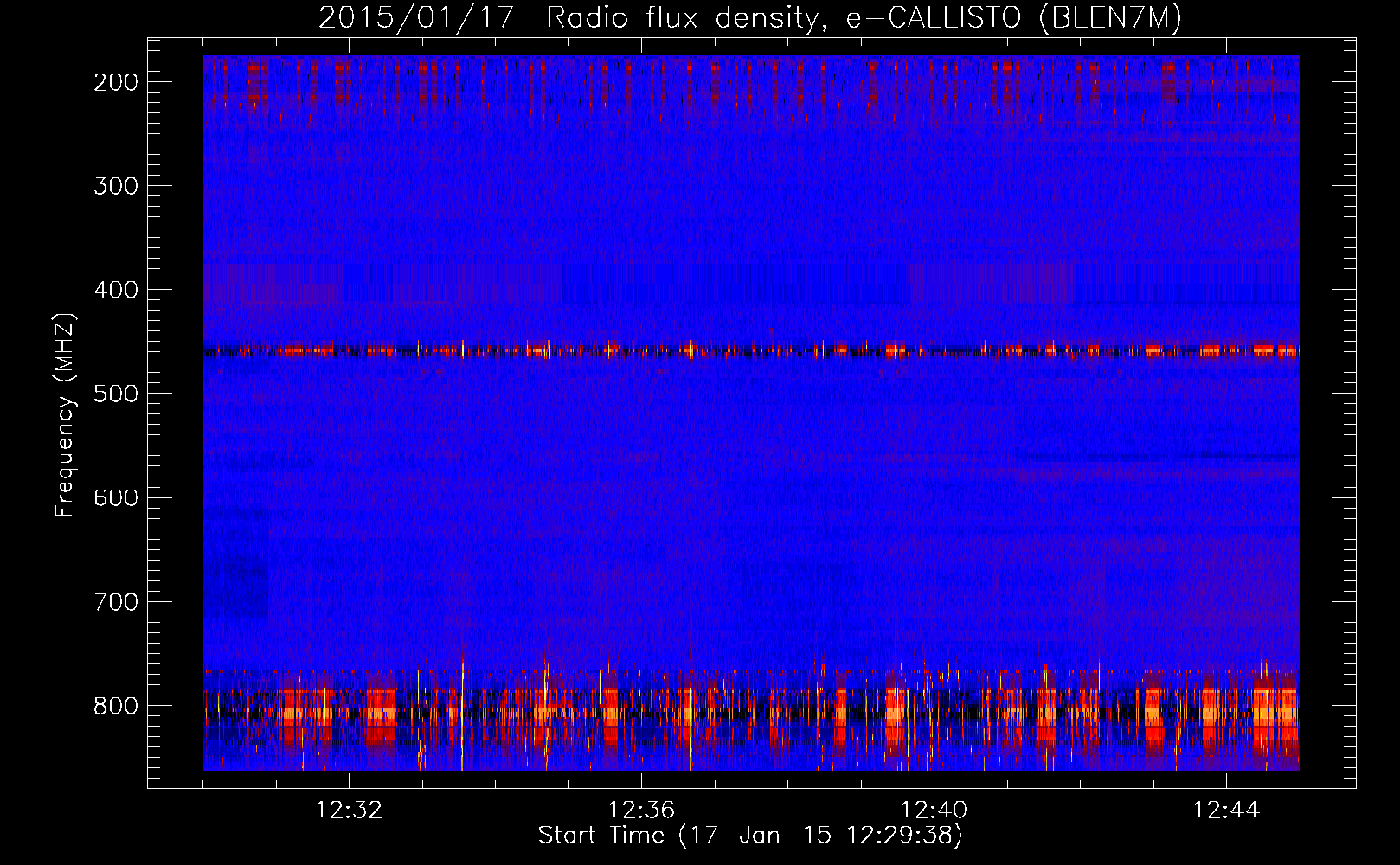The height and width of the screenshot is (865, 1400).
Task: Click the 'Frequency (MHZ)' axis label
Action: pyautogui.click(x=65, y=414)
